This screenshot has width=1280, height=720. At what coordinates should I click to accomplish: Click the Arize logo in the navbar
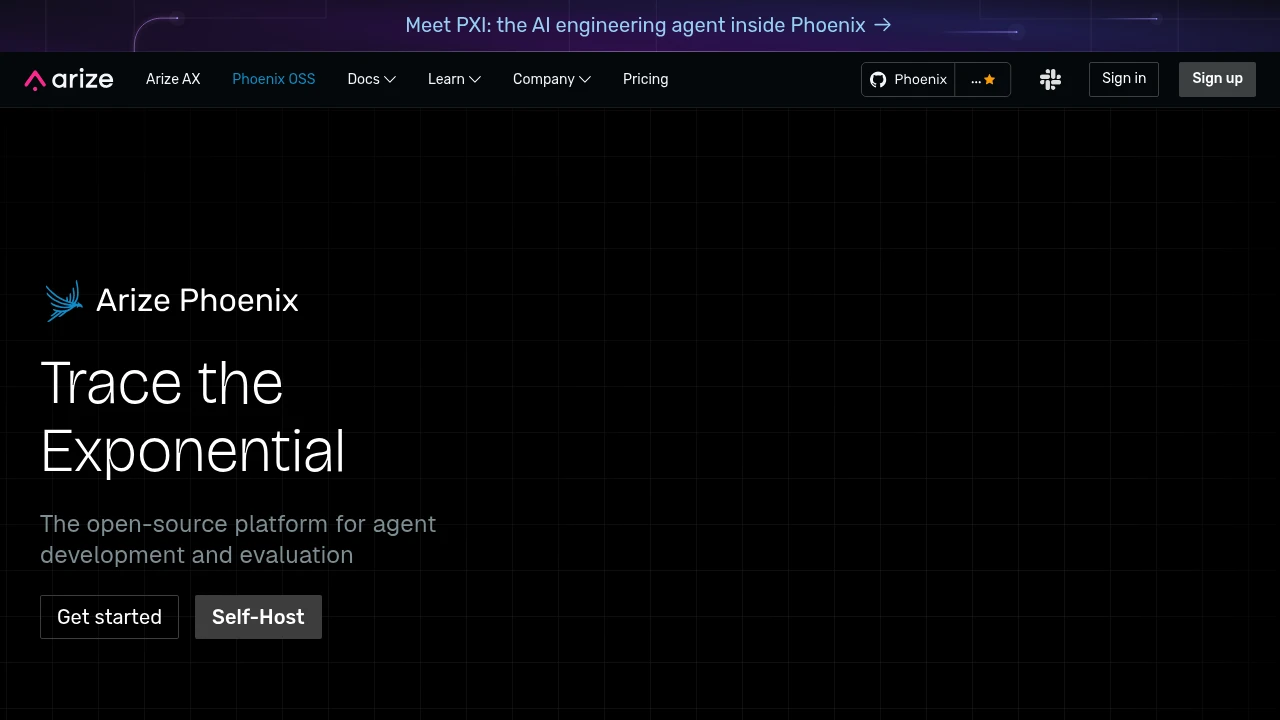click(x=69, y=79)
